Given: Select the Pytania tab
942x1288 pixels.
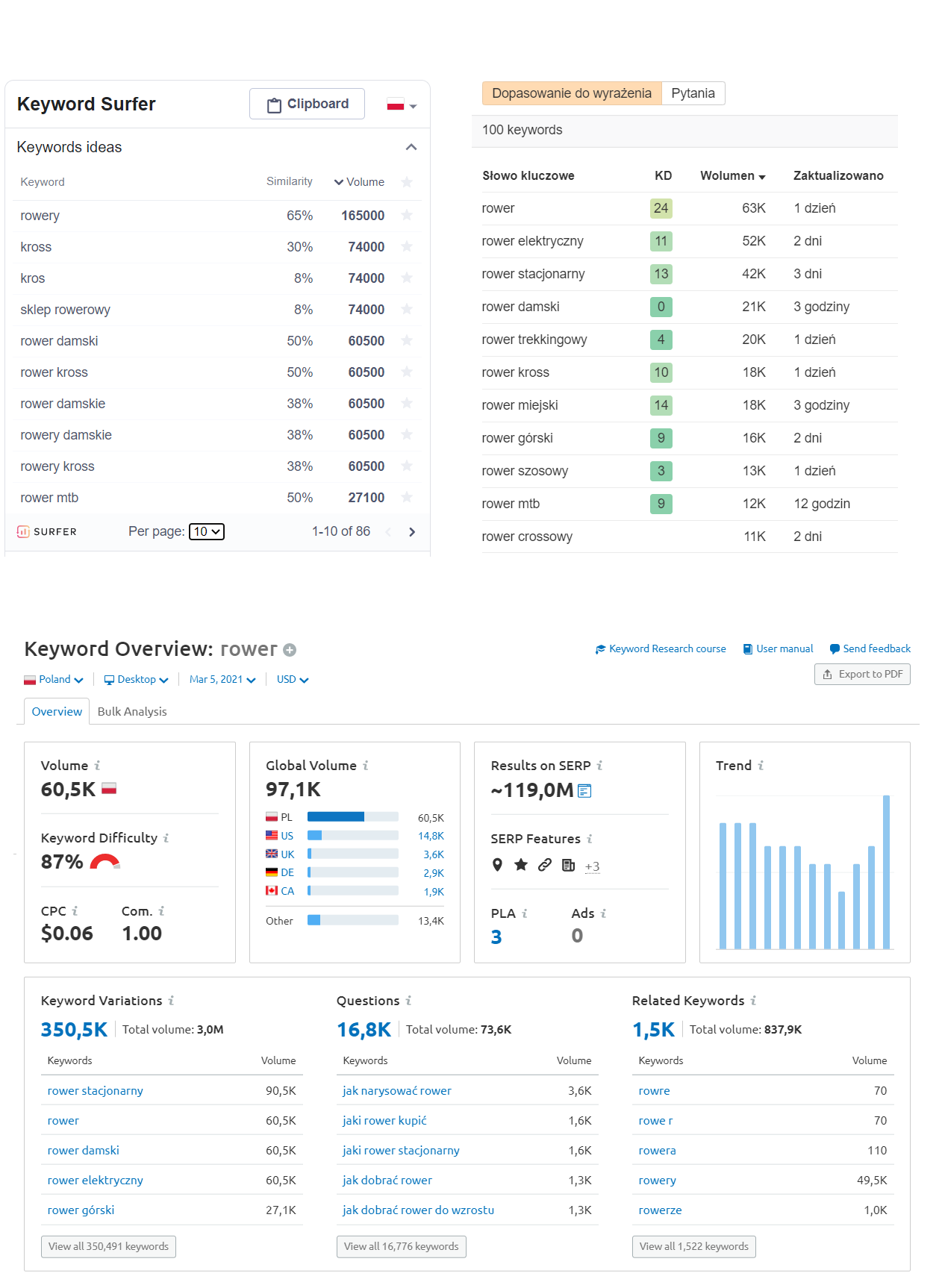Looking at the screenshot, I should [693, 93].
